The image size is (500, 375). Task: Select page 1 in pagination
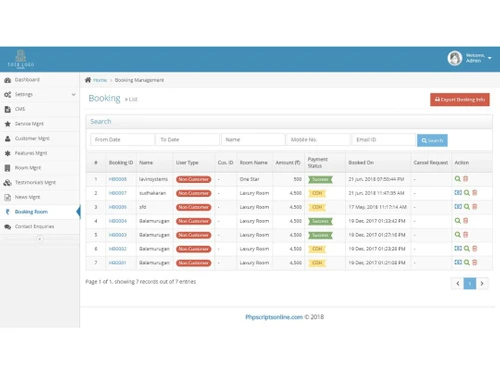coord(470,284)
